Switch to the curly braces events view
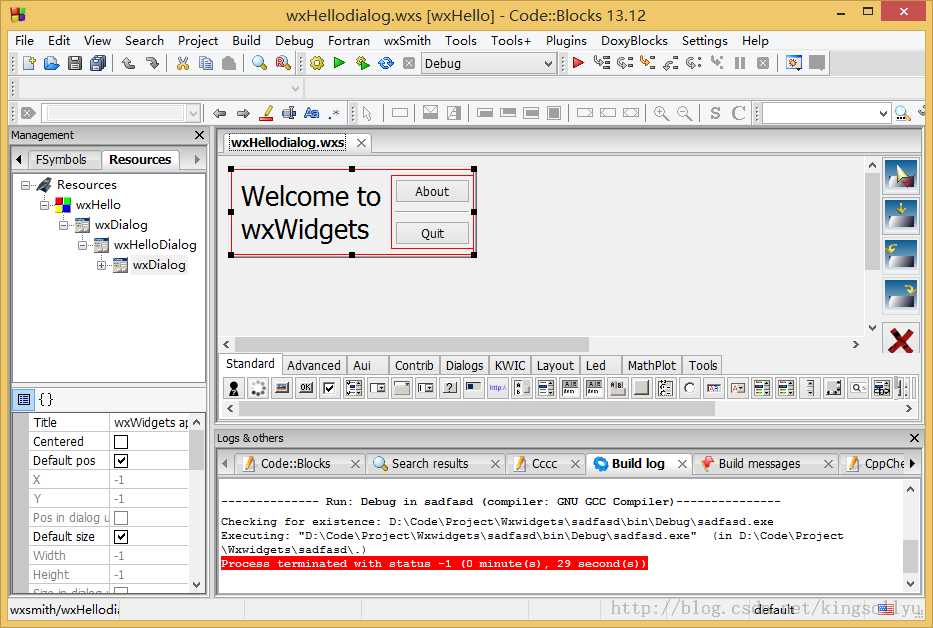 (x=46, y=399)
